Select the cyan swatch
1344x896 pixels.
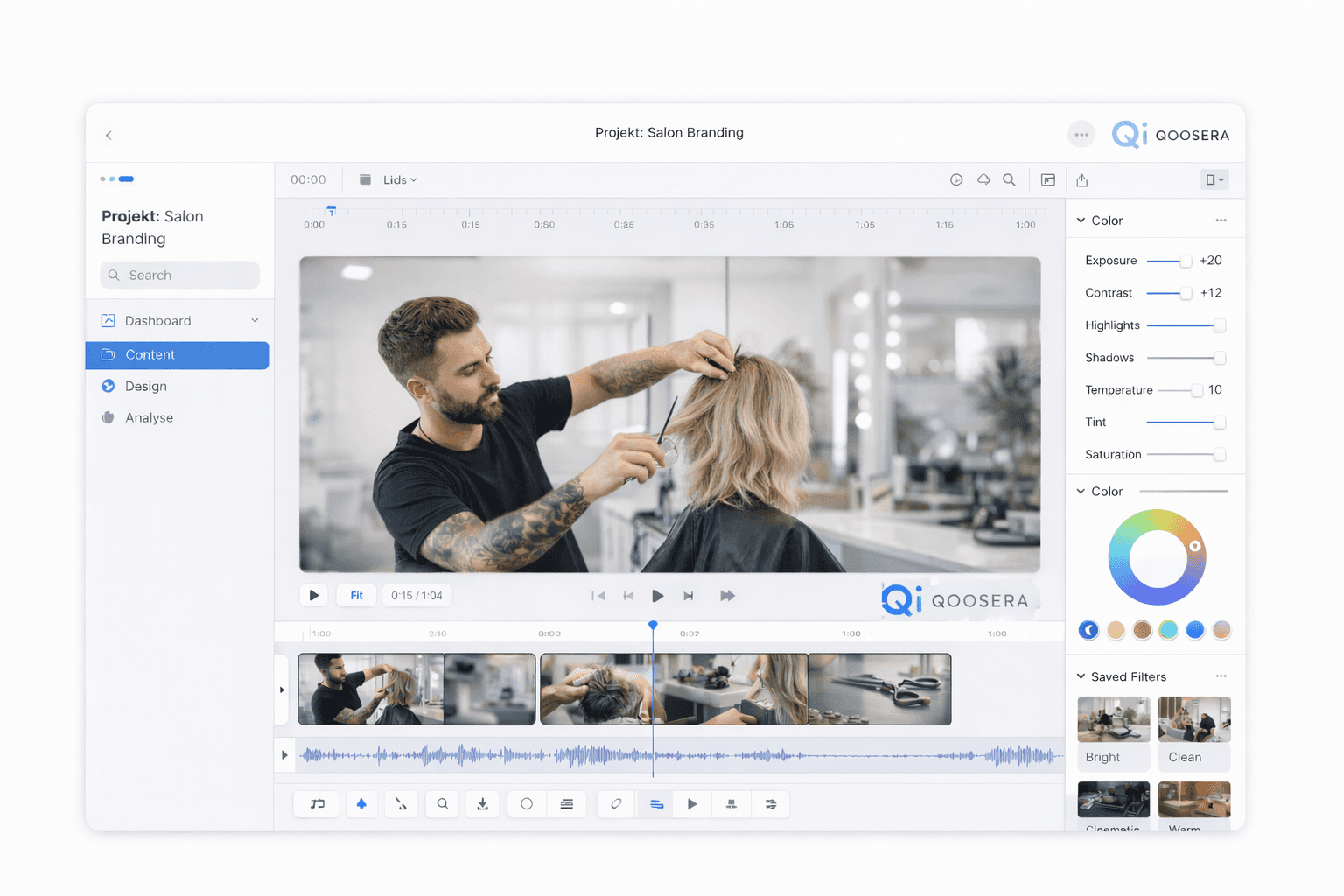[1168, 630]
